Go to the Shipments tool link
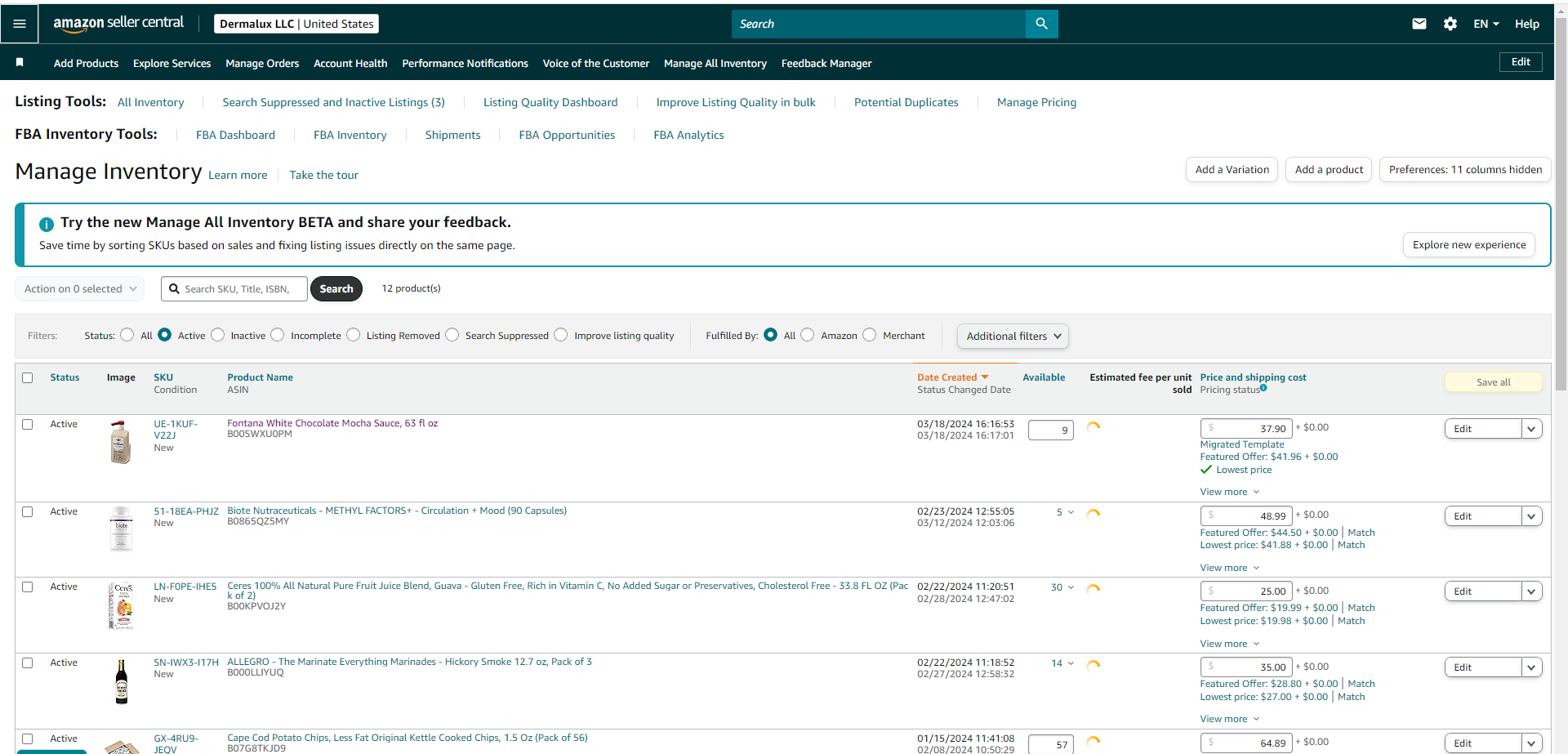The height and width of the screenshot is (754, 1568). tap(452, 135)
